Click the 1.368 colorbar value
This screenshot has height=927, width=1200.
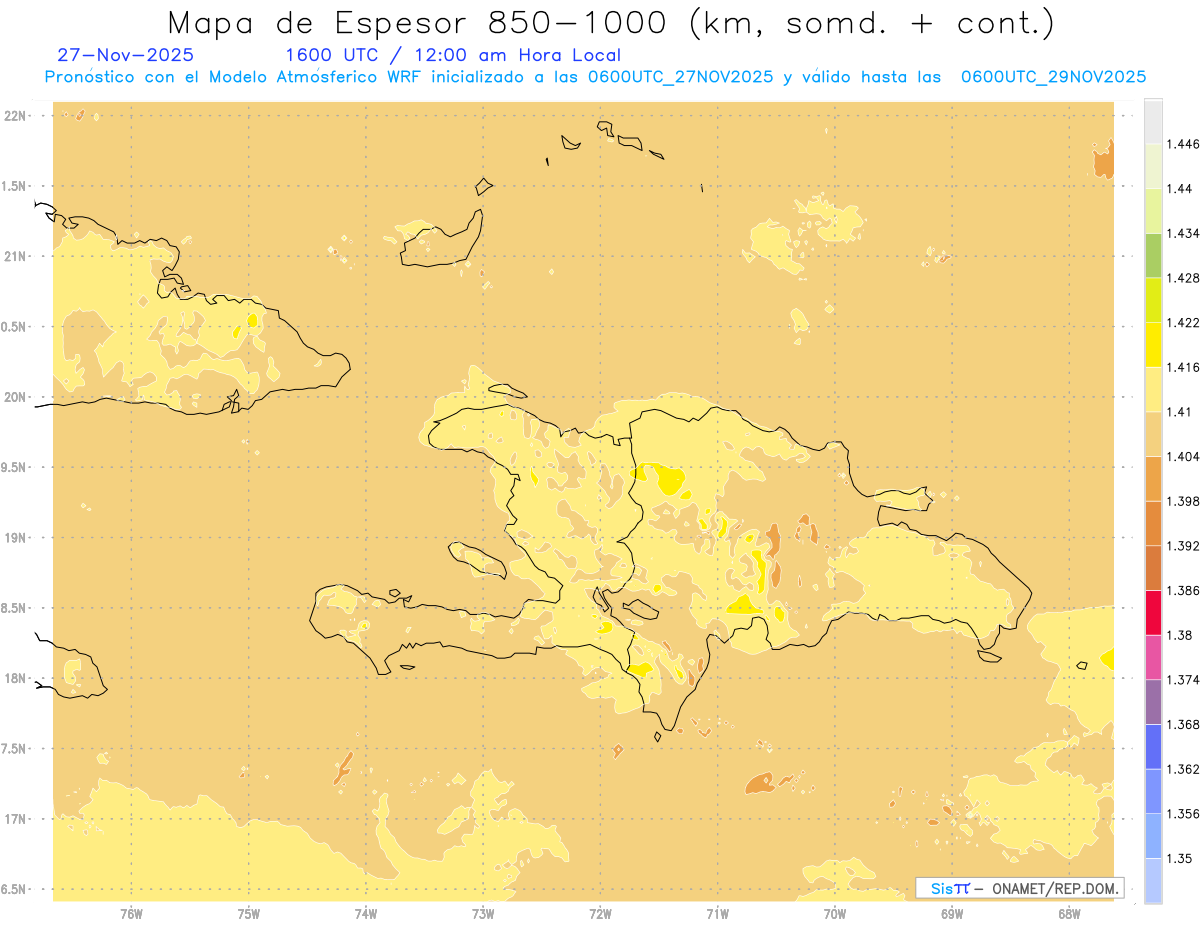coord(1182,724)
